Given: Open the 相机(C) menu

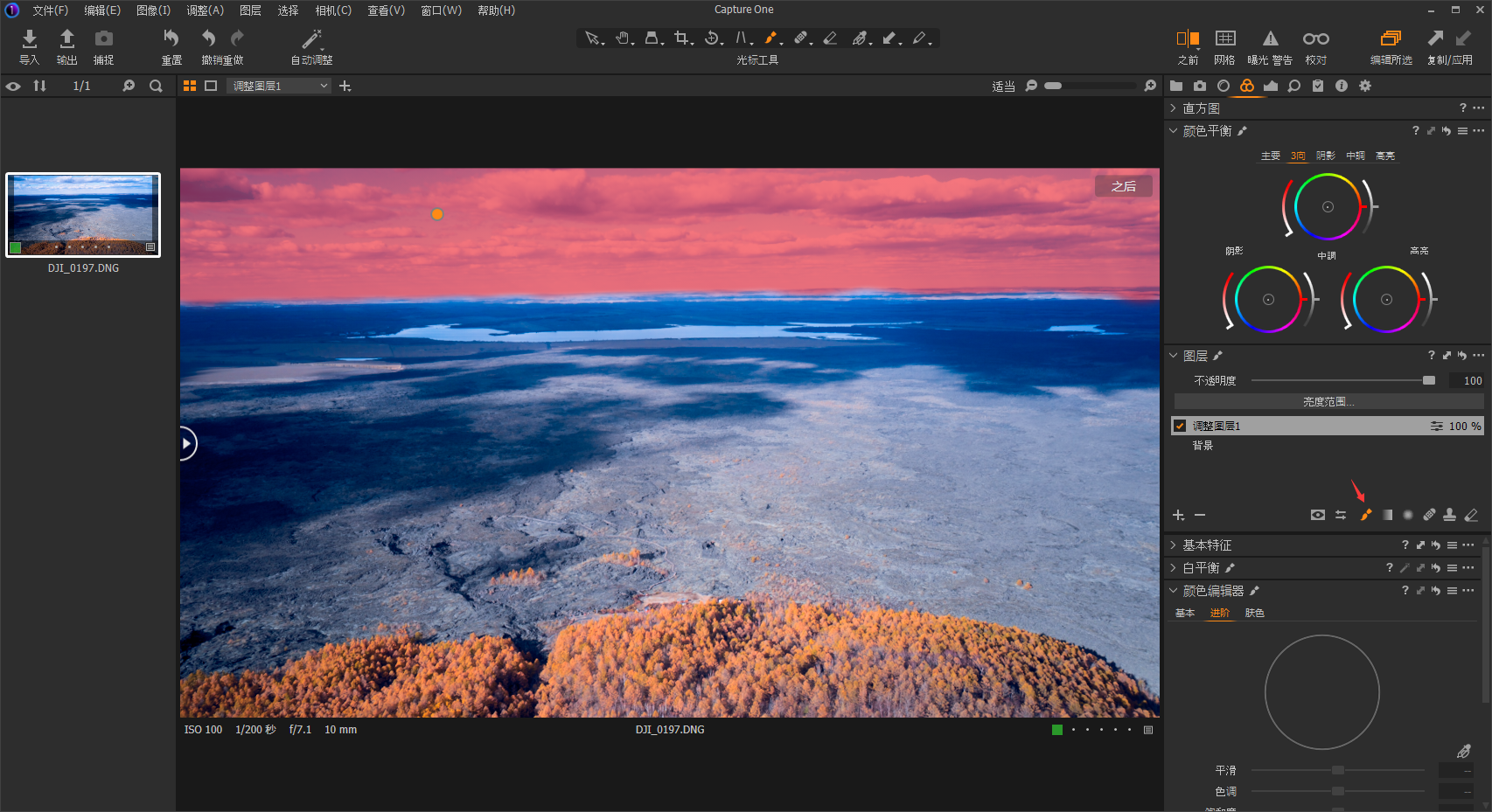Looking at the screenshot, I should tap(333, 10).
